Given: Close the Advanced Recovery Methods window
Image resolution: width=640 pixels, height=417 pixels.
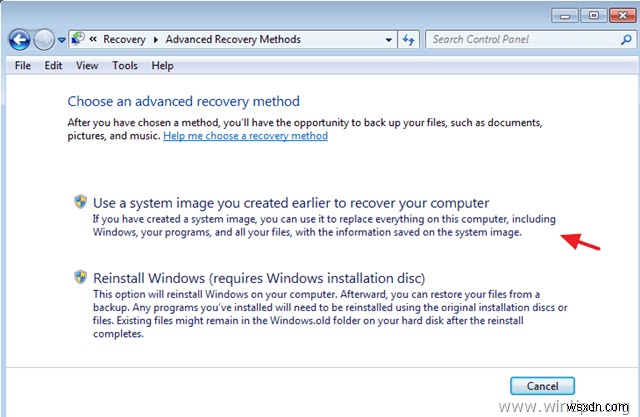Looking at the screenshot, I should [623, 16].
